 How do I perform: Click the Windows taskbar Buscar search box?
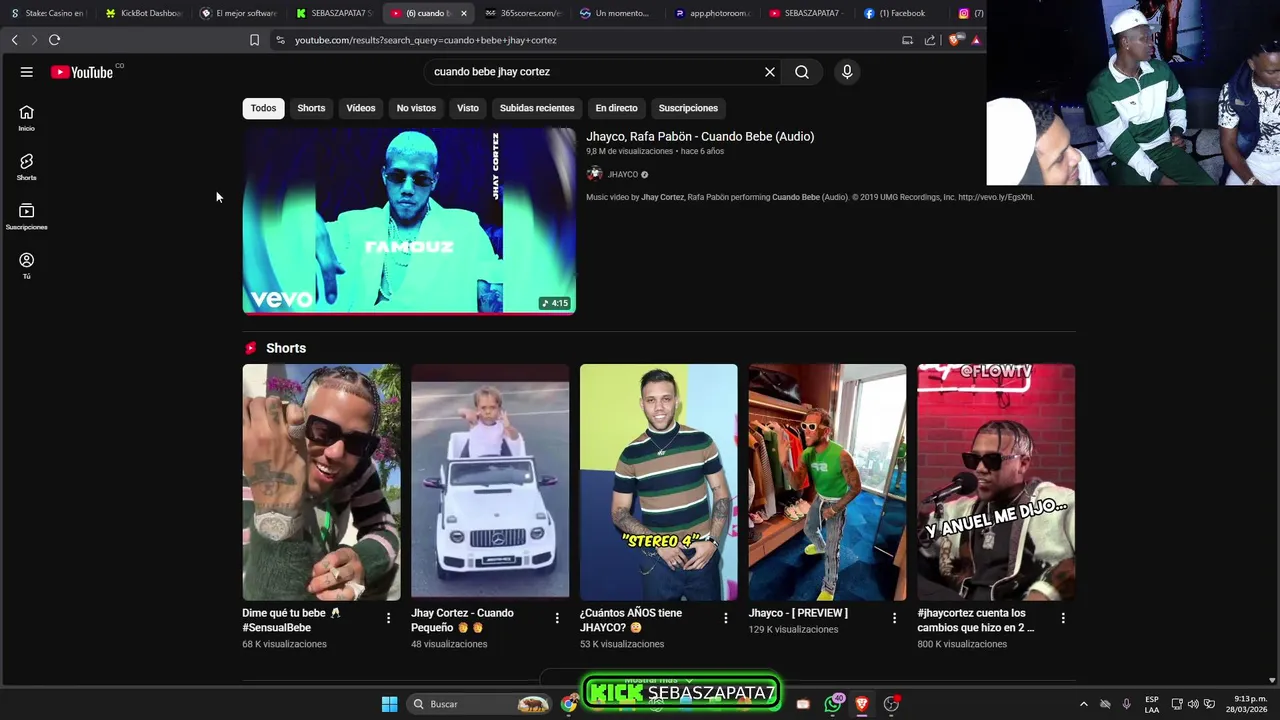pos(480,704)
